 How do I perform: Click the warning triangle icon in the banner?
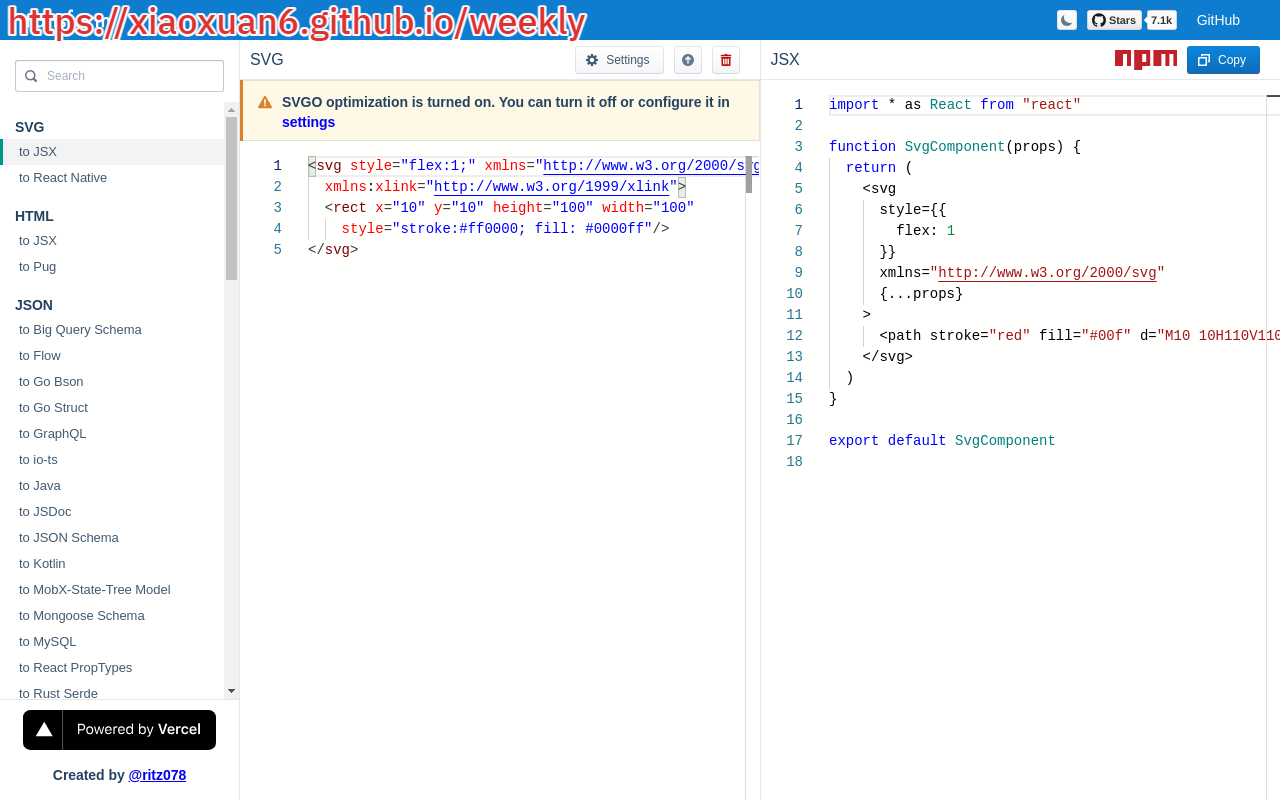tap(265, 102)
